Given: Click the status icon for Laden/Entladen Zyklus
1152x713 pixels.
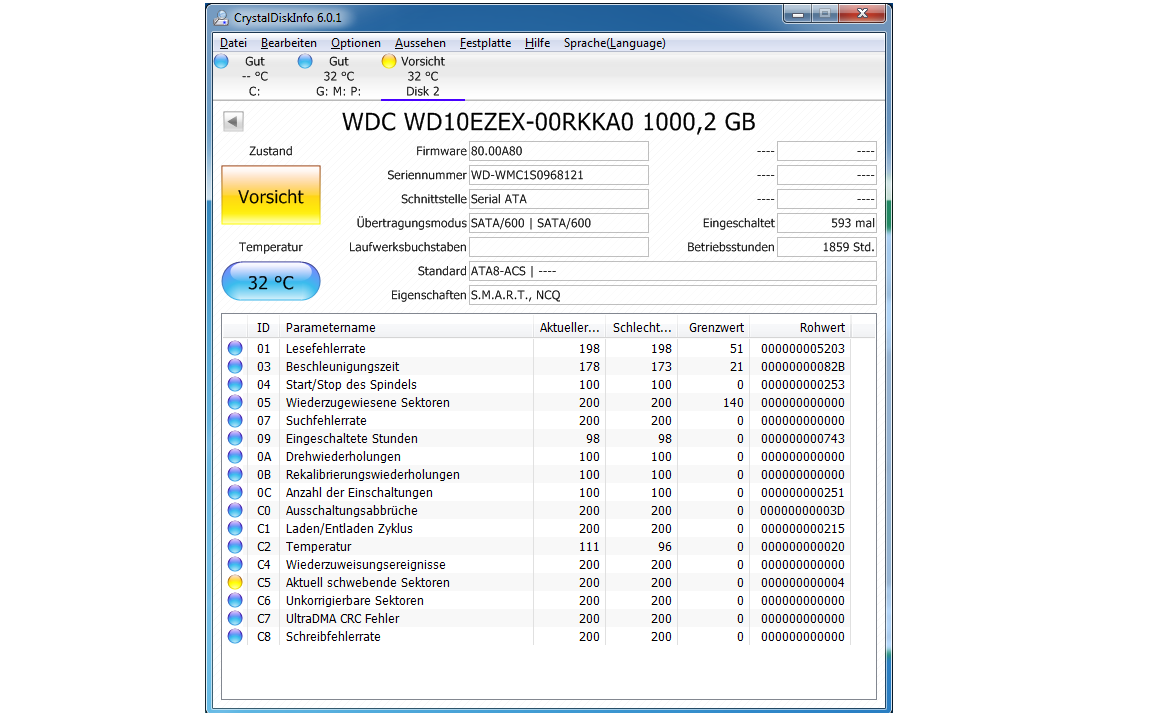Looking at the screenshot, I should 235,529.
